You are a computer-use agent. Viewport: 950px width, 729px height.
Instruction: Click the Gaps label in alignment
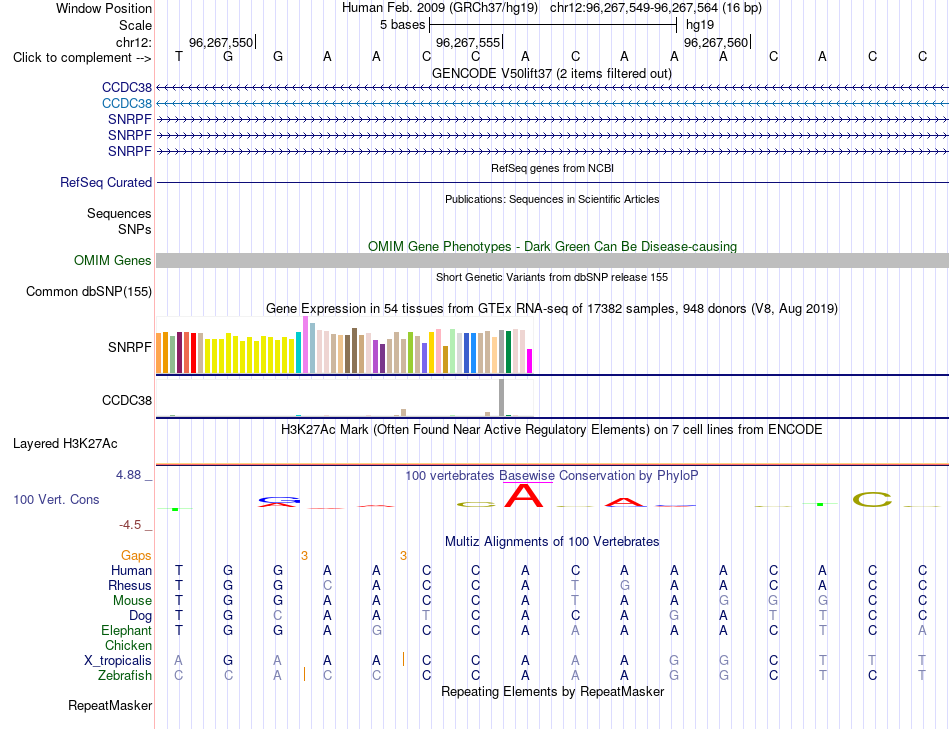click(x=136, y=556)
